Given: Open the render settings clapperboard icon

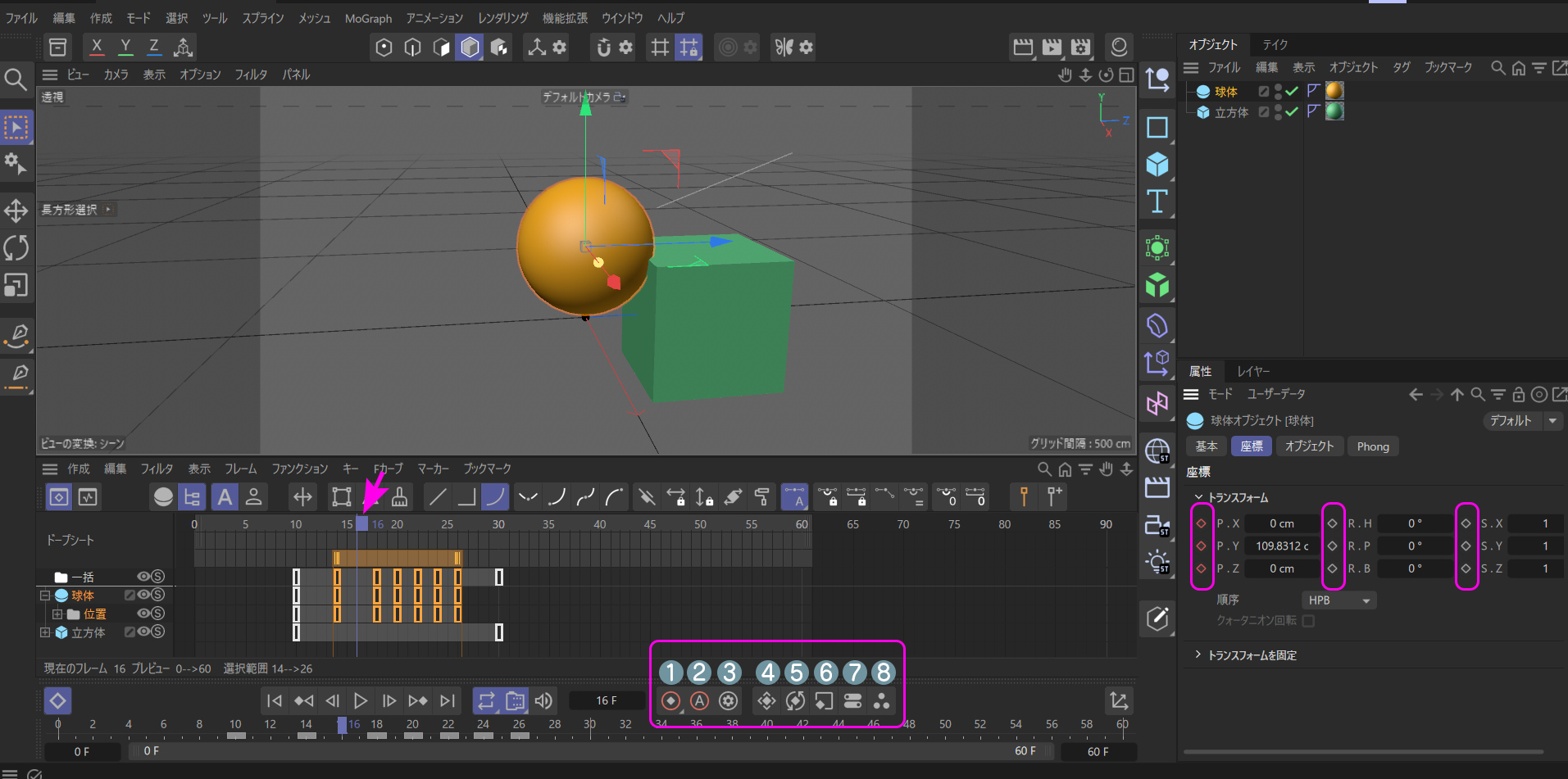Looking at the screenshot, I should pyautogui.click(x=1080, y=48).
